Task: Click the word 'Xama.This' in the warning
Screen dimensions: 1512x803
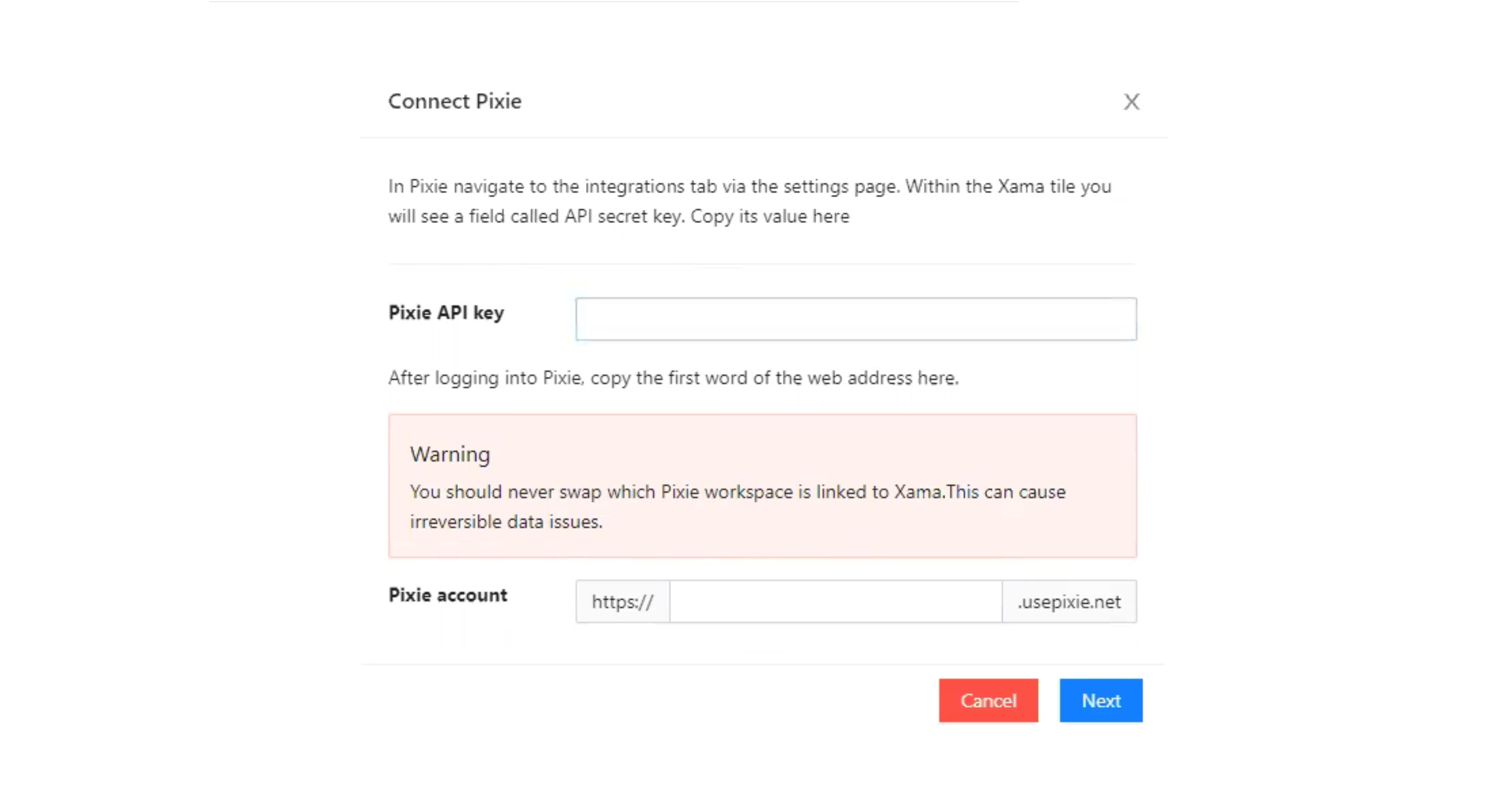Action: point(936,492)
